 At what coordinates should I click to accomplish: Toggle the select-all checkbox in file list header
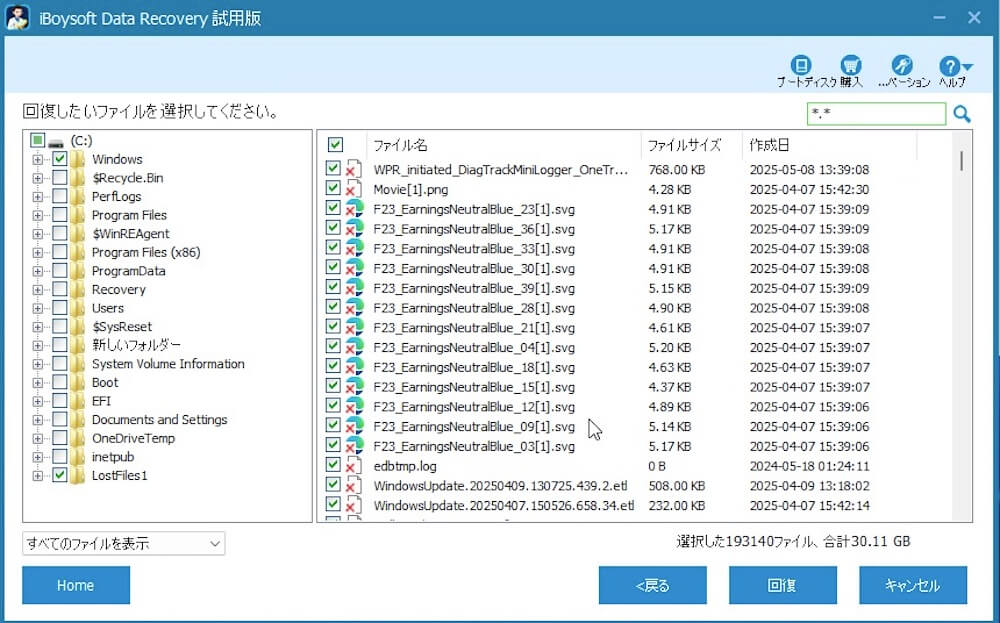pos(335,145)
